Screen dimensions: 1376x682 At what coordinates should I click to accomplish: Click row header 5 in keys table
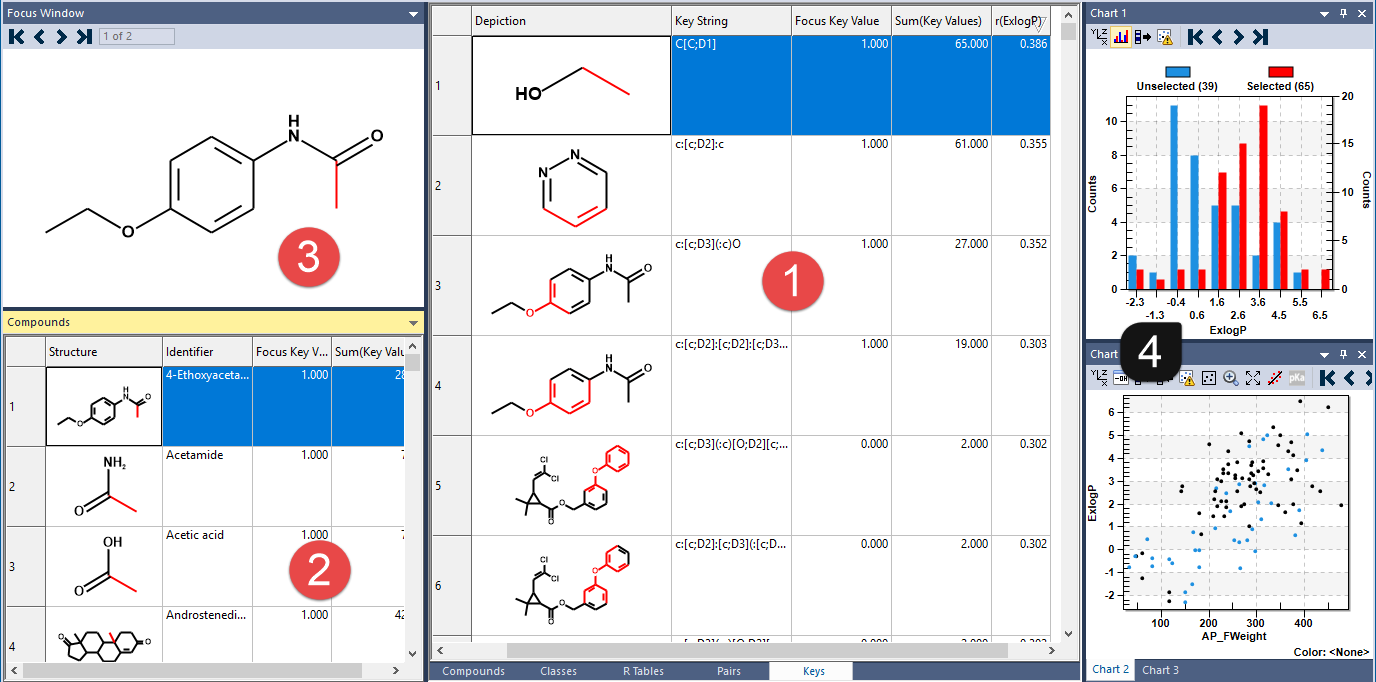451,486
